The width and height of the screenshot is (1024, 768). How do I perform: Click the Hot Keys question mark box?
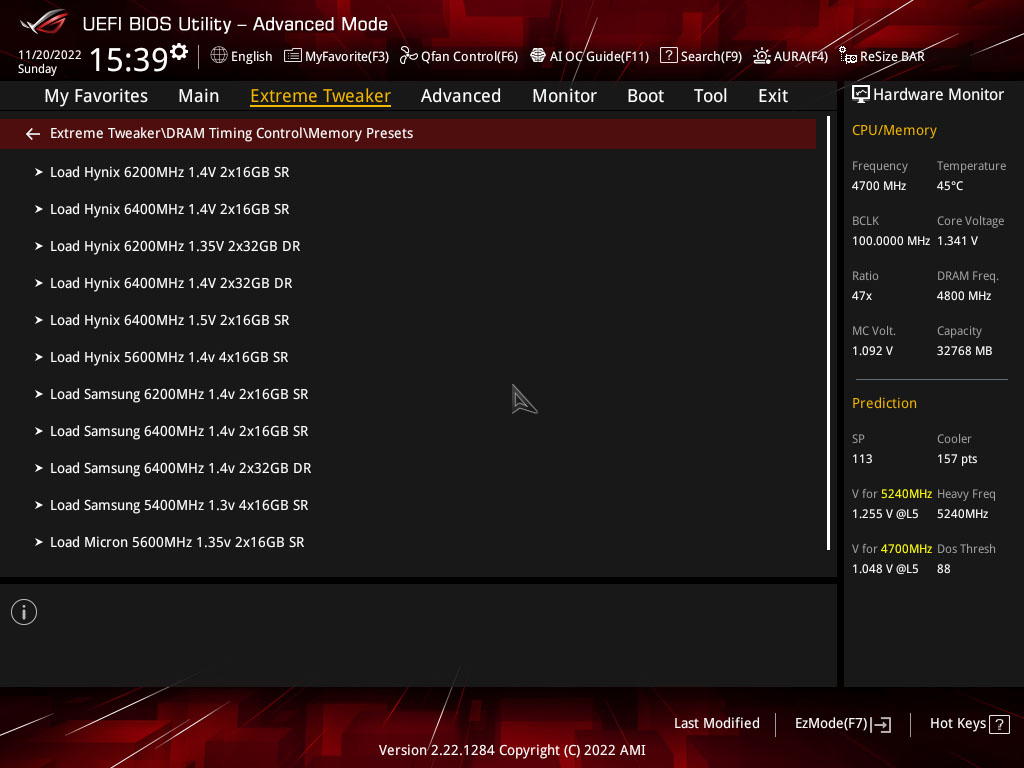point(999,724)
